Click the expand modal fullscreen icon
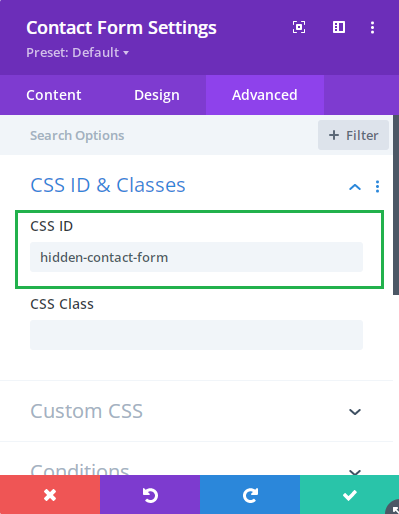 (x=299, y=27)
